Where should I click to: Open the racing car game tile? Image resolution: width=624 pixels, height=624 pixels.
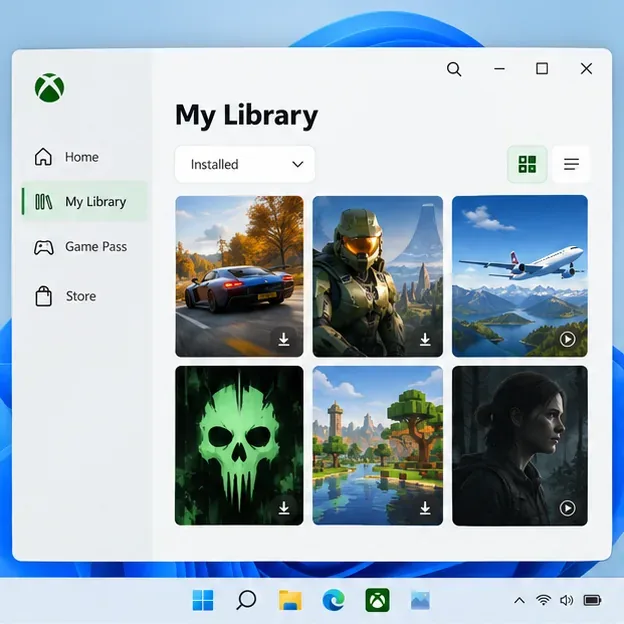click(x=239, y=276)
